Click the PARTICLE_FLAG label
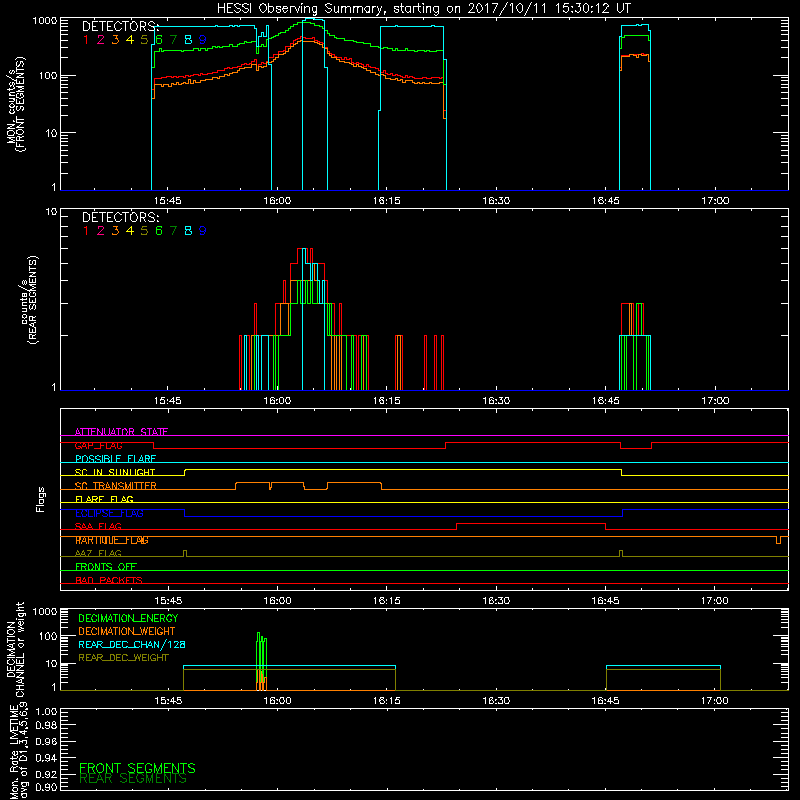800x800 pixels. point(112,540)
